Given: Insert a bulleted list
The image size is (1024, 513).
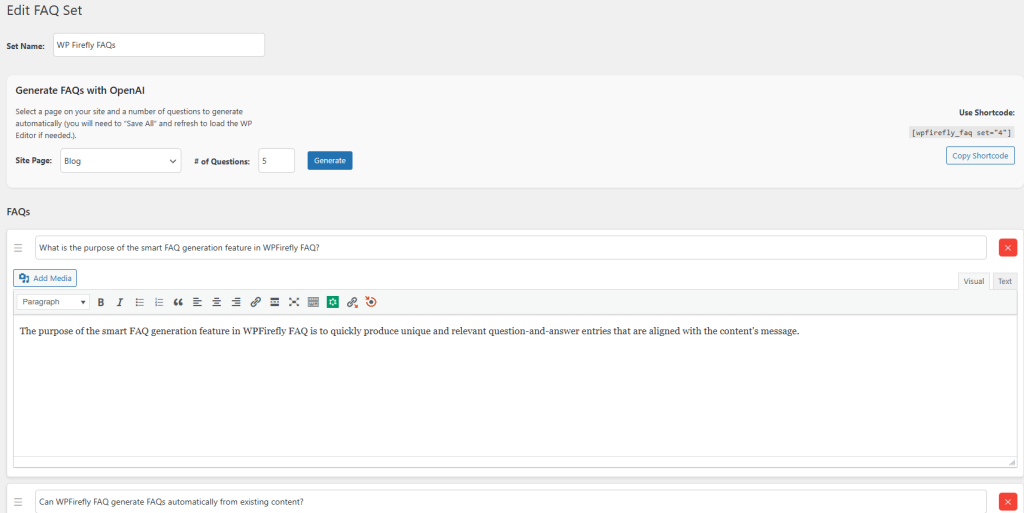Looking at the screenshot, I should 140,302.
